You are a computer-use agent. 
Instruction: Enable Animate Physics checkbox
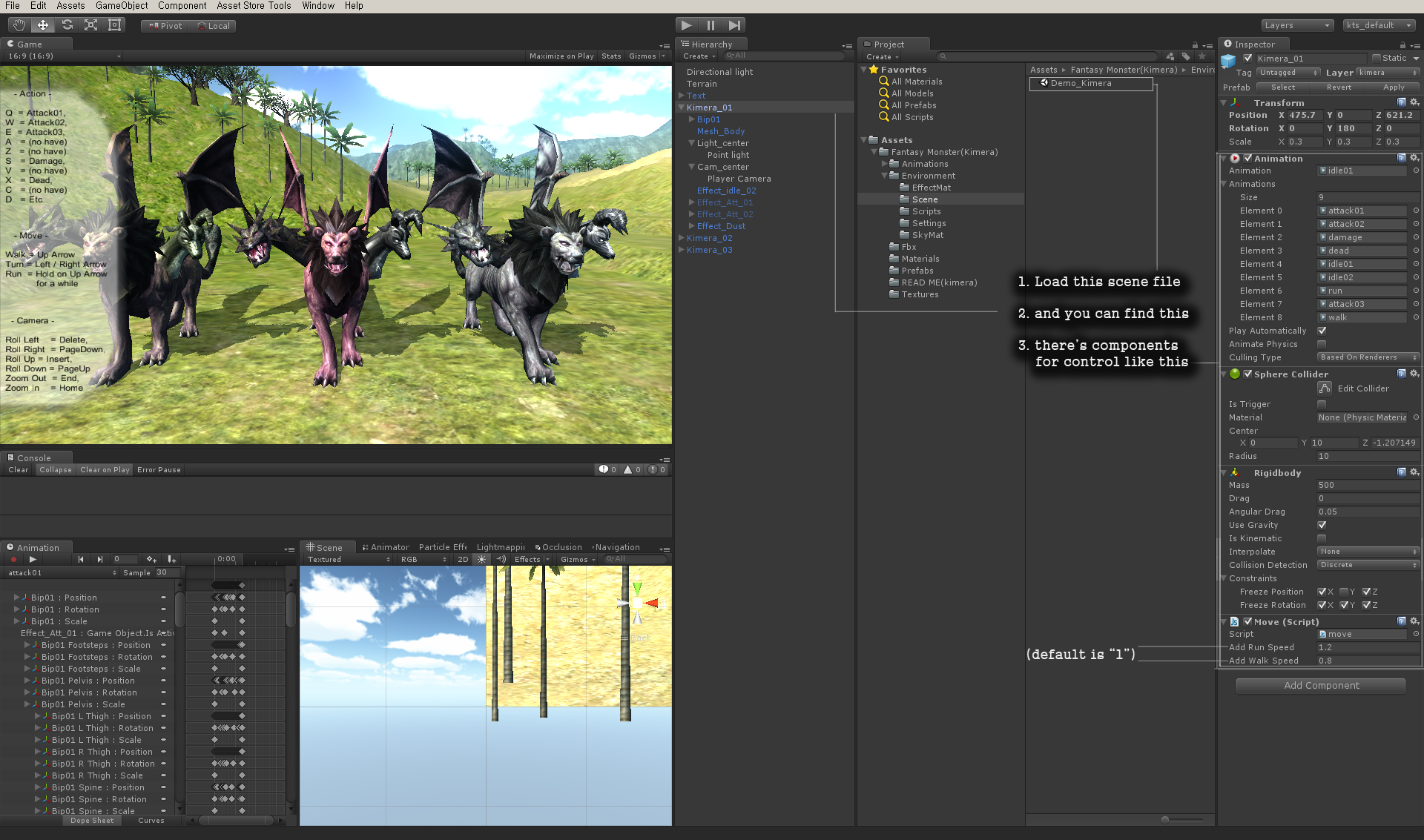[x=1322, y=344]
